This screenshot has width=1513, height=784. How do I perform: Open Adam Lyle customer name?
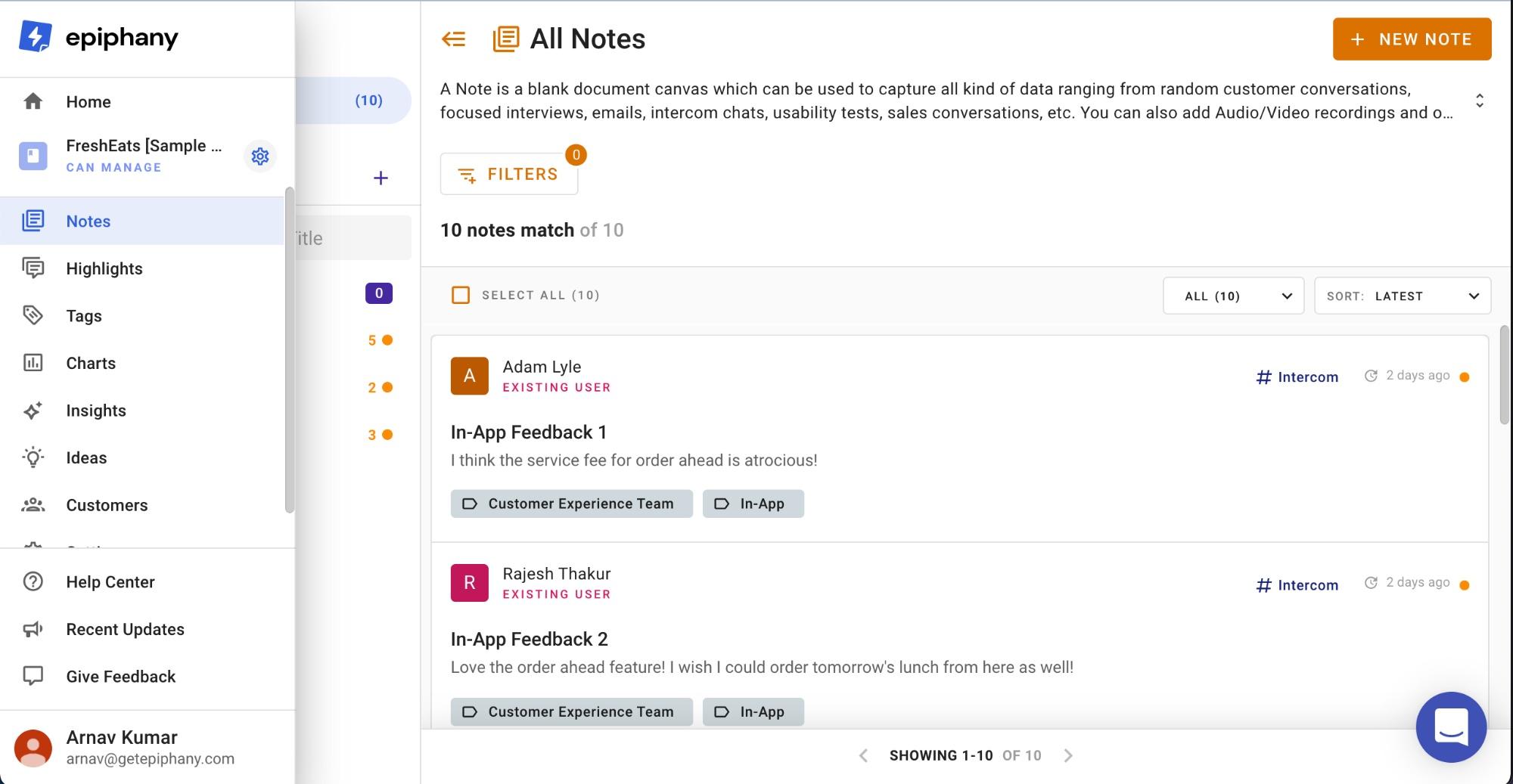542,367
